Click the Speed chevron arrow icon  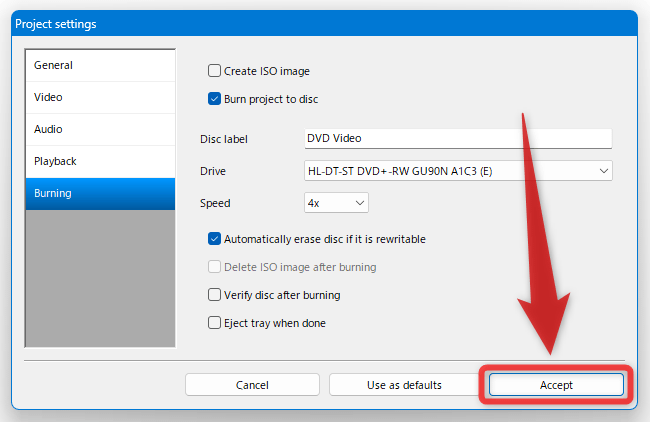click(x=359, y=203)
